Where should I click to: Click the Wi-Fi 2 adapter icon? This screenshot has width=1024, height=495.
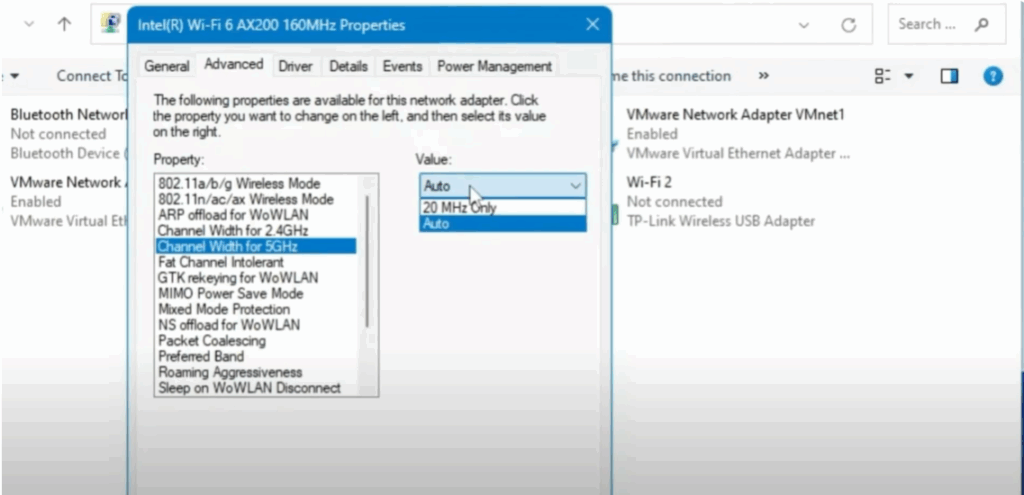click(x=615, y=214)
